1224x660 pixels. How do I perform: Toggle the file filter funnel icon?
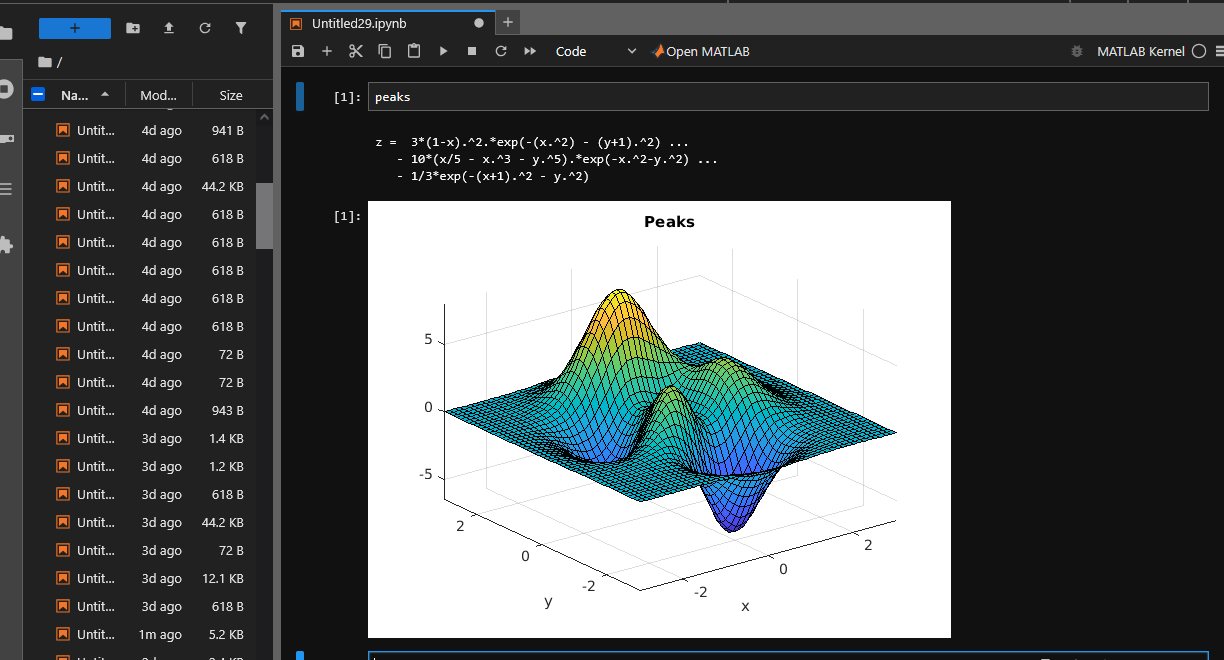(241, 28)
